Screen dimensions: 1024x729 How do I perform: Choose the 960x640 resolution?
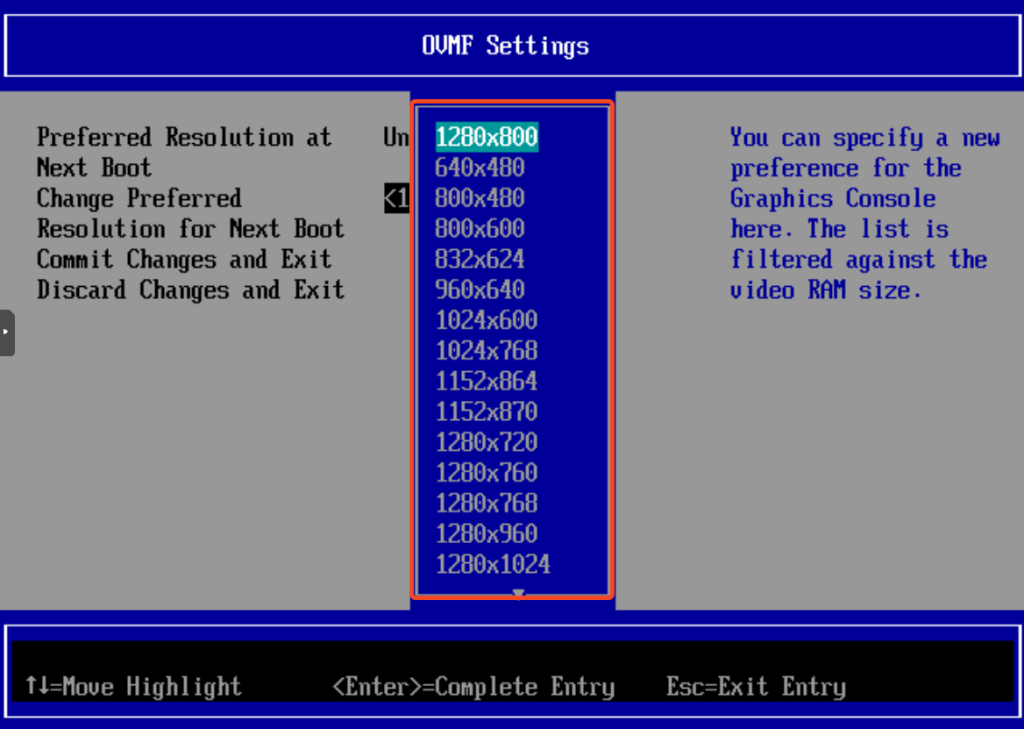480,290
